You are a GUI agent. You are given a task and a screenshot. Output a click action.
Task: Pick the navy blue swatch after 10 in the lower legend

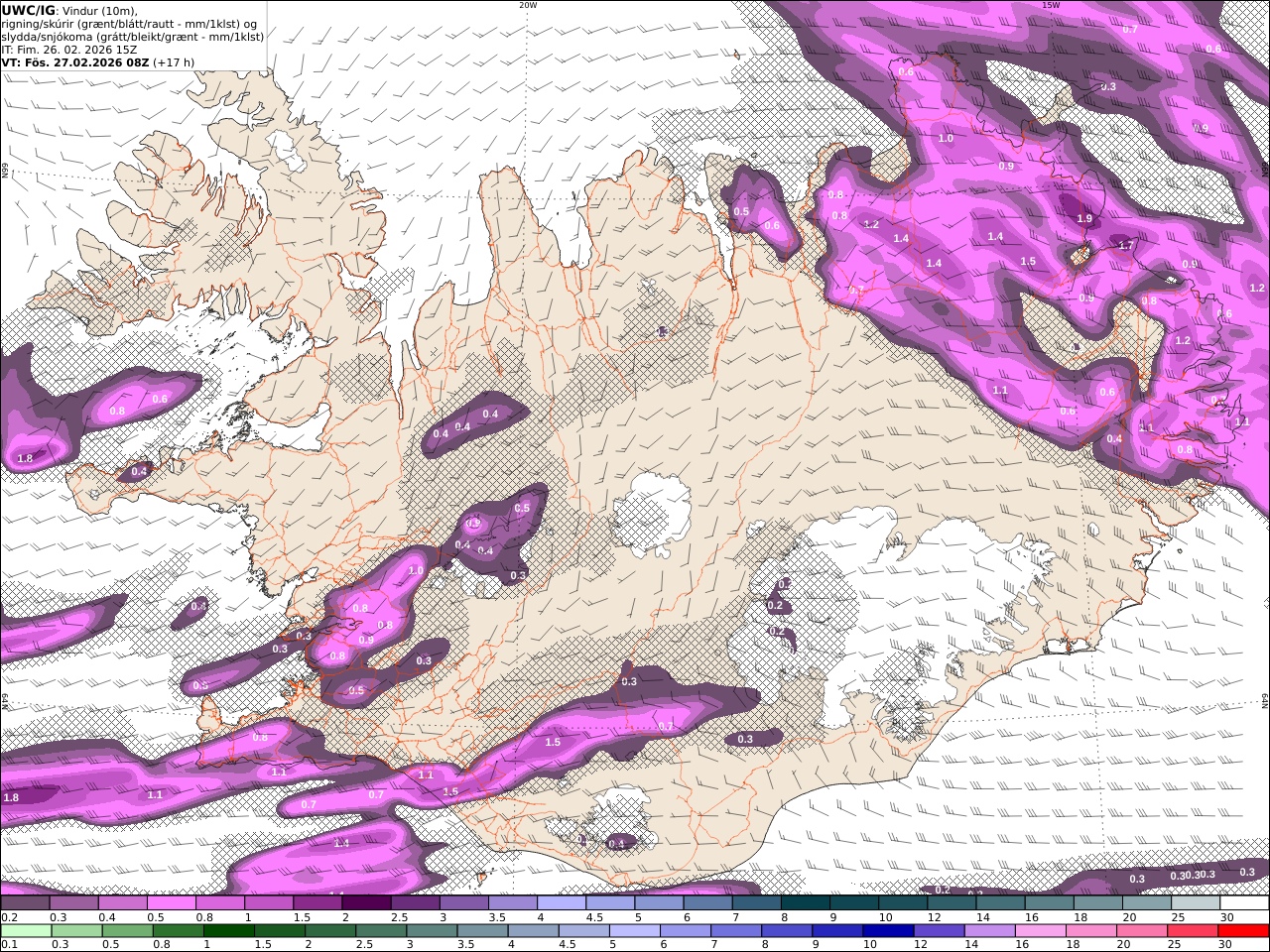tap(887, 931)
